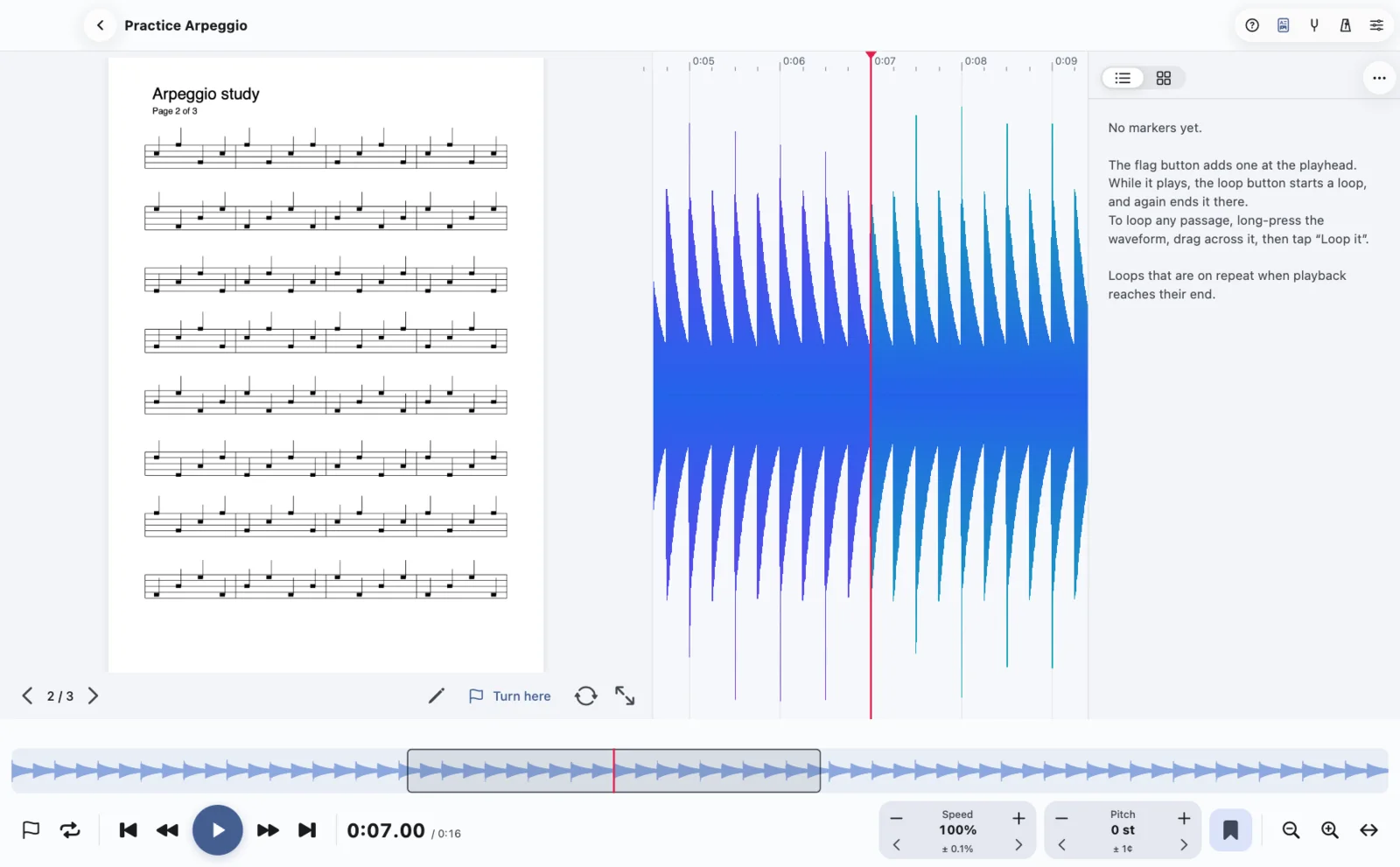The image size is (1400, 867).
Task: Click the 0:07.00 time display
Action: click(x=386, y=830)
